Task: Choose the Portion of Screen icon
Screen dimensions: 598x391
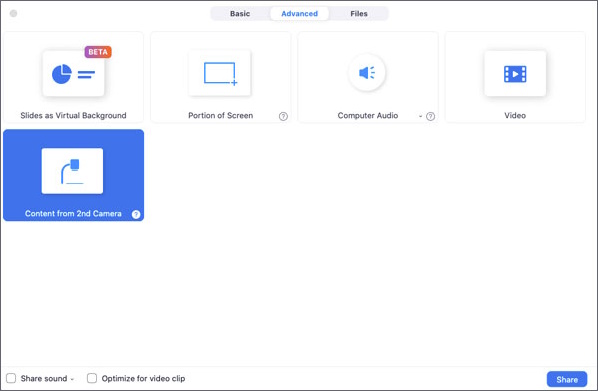Action: (x=220, y=73)
